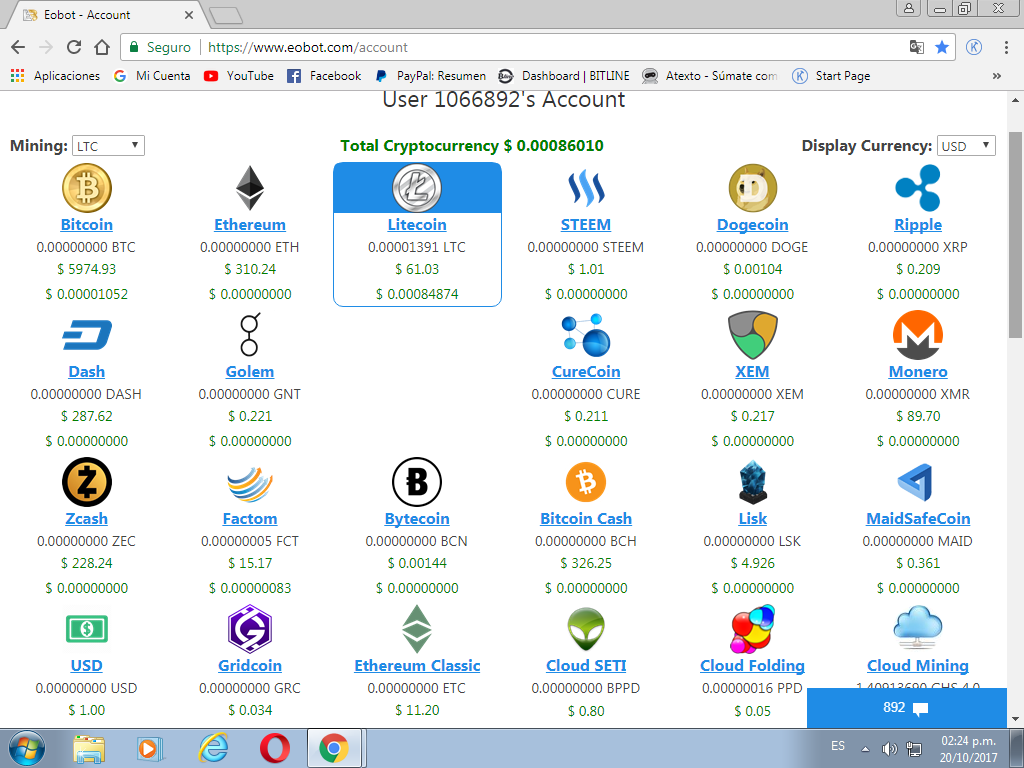Click the Cloud Mining cloud icon

[918, 628]
